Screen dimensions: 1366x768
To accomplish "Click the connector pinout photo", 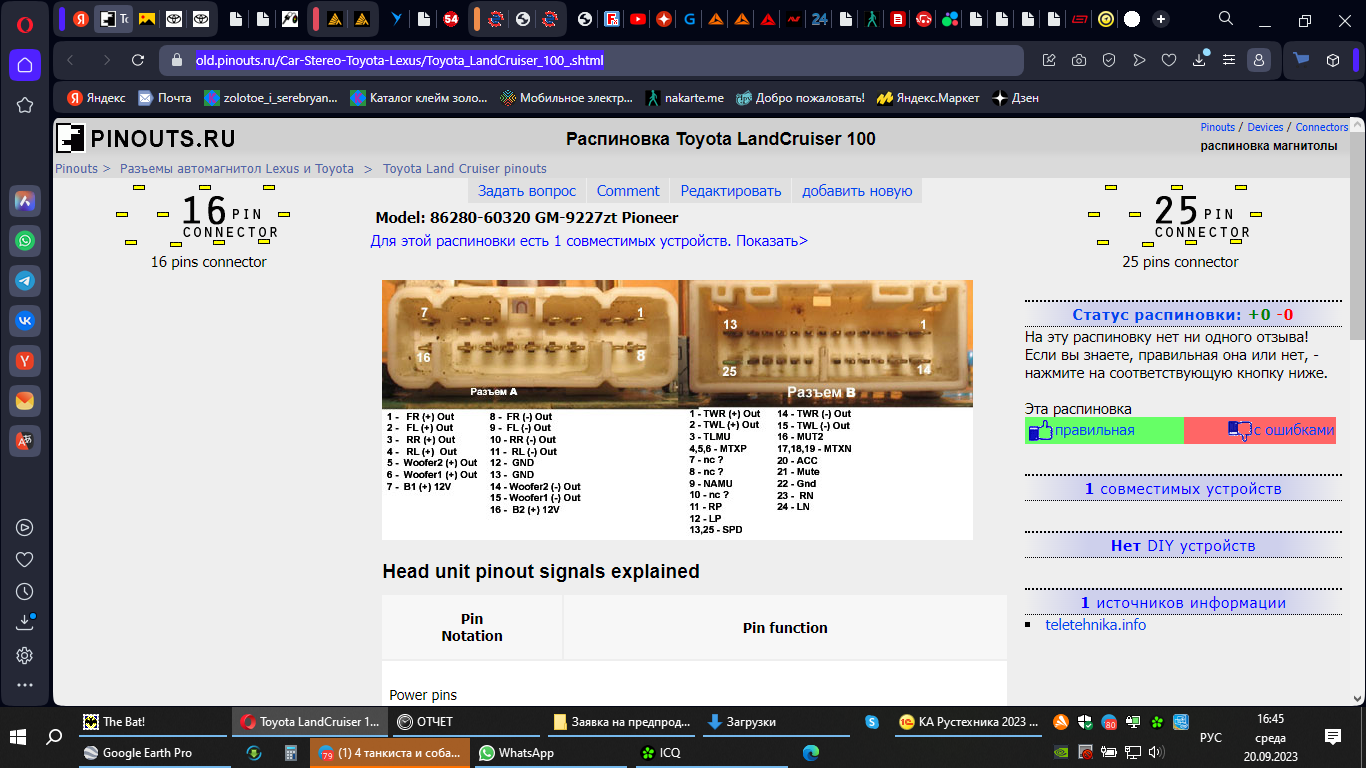I will coord(677,410).
